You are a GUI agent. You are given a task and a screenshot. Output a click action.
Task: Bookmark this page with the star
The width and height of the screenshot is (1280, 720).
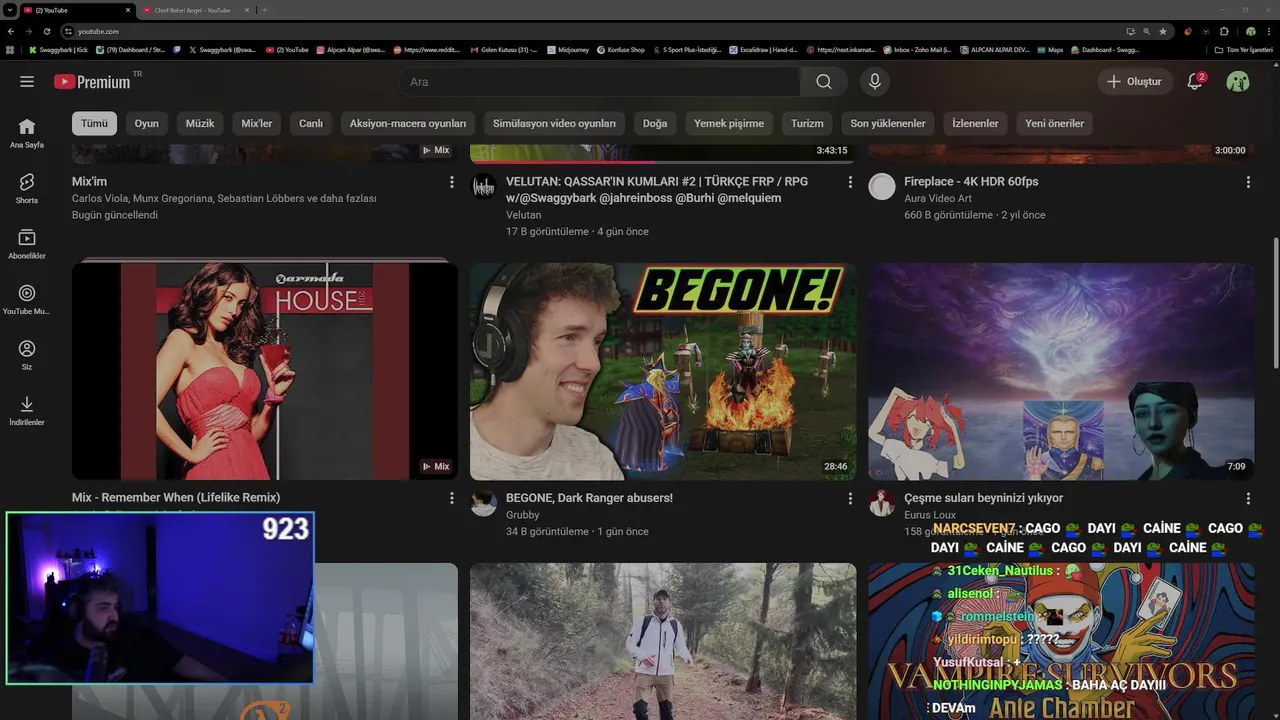[1163, 31]
